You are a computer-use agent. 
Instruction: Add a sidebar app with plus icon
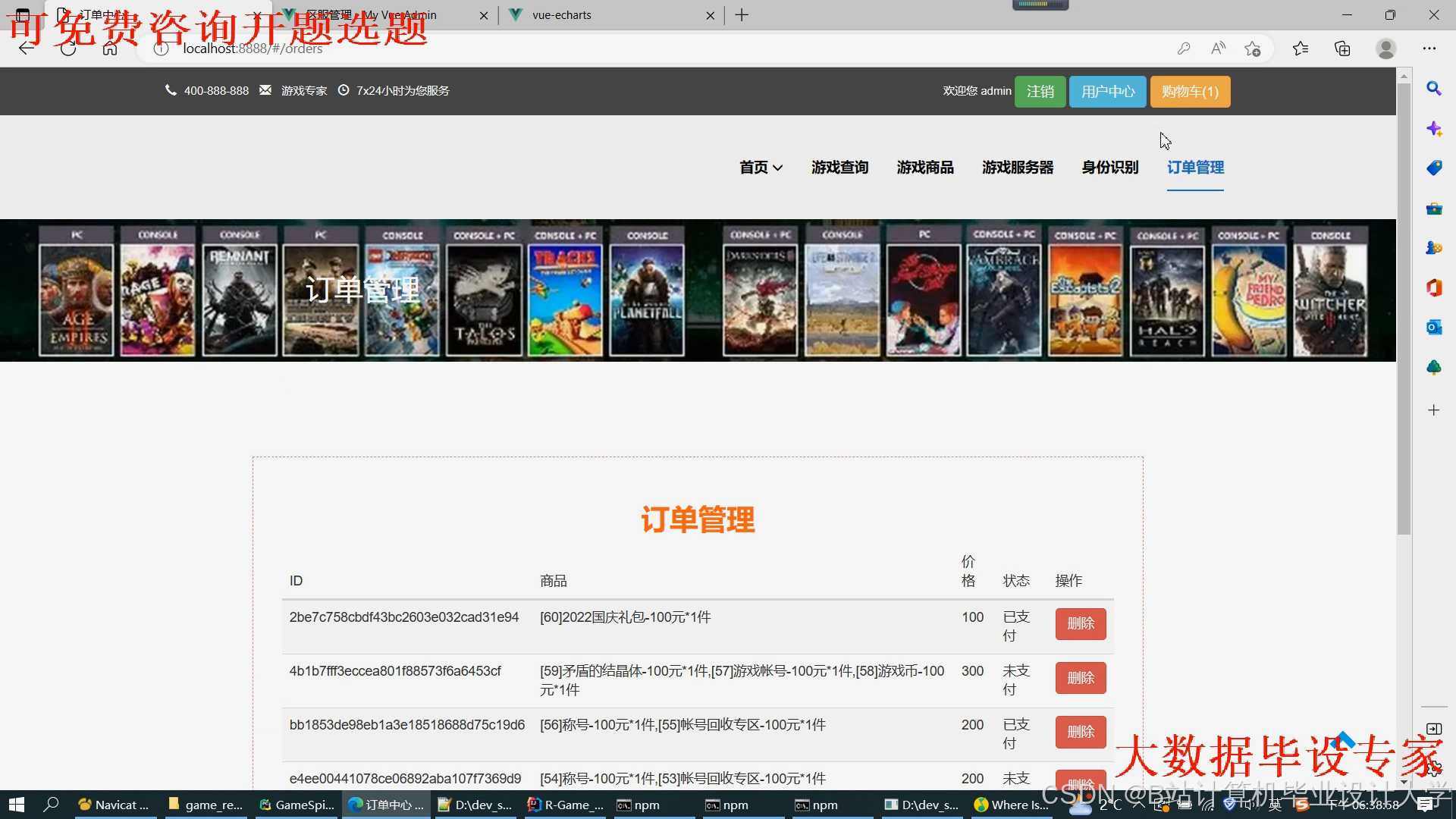(1433, 410)
